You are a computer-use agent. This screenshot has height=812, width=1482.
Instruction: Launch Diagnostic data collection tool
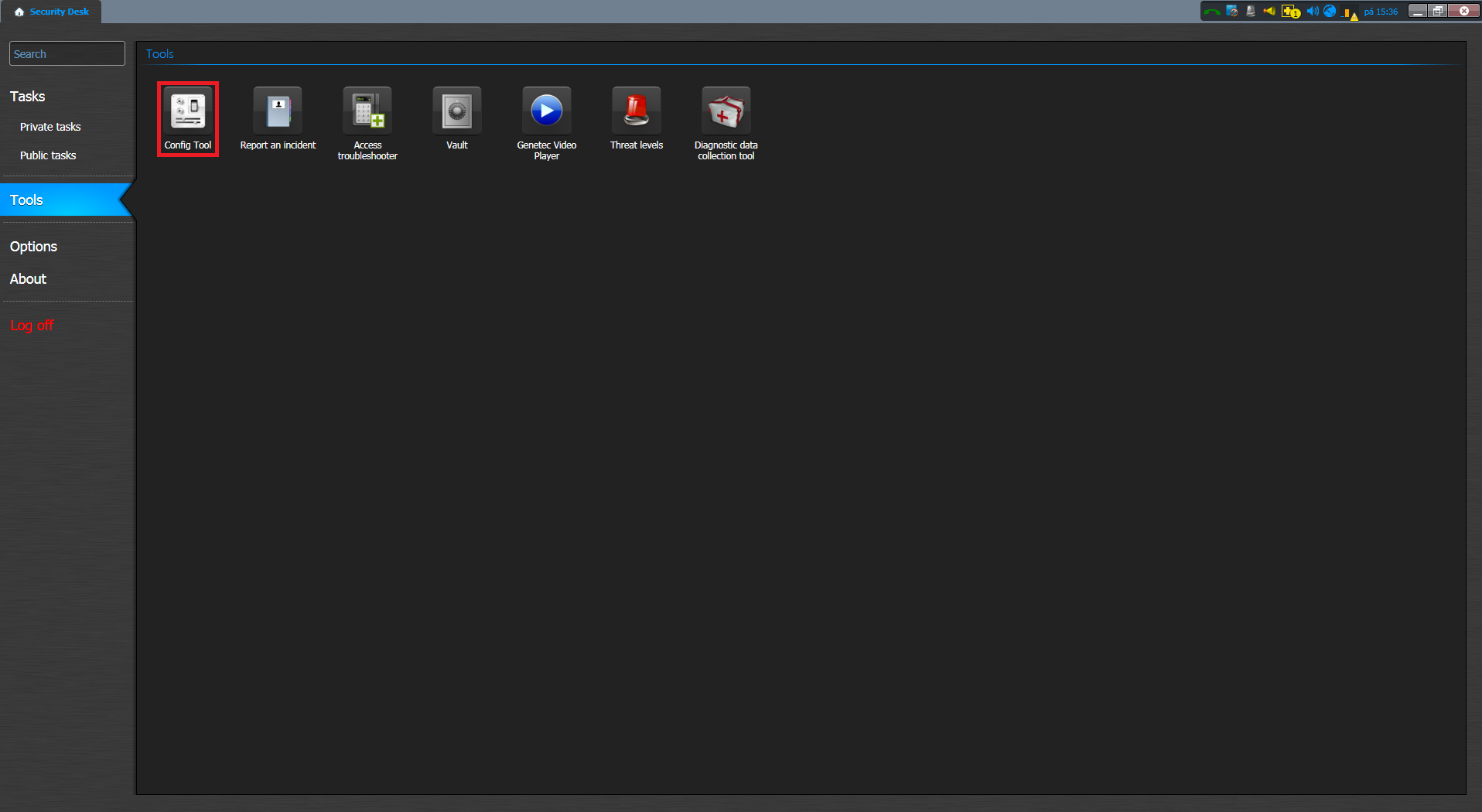click(x=726, y=112)
